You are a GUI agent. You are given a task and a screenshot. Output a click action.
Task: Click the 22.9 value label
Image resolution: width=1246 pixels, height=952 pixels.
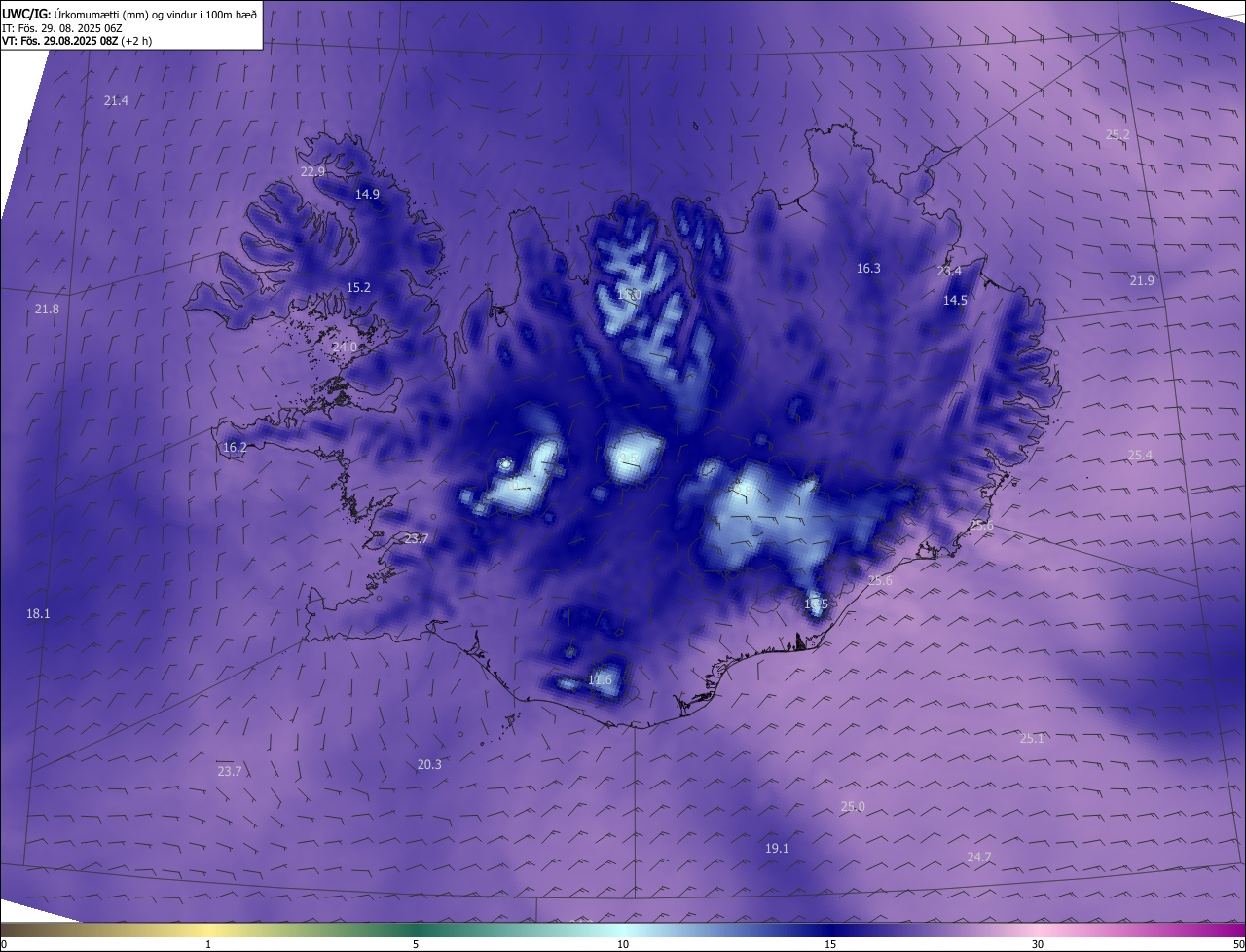312,171
